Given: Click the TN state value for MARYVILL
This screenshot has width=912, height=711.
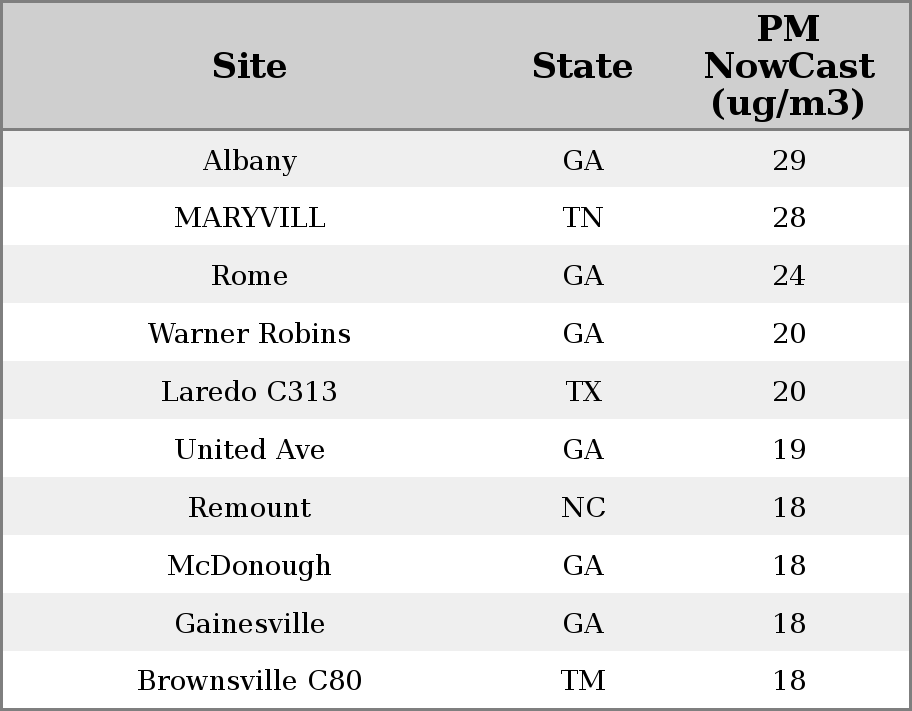Looking at the screenshot, I should (x=583, y=218).
